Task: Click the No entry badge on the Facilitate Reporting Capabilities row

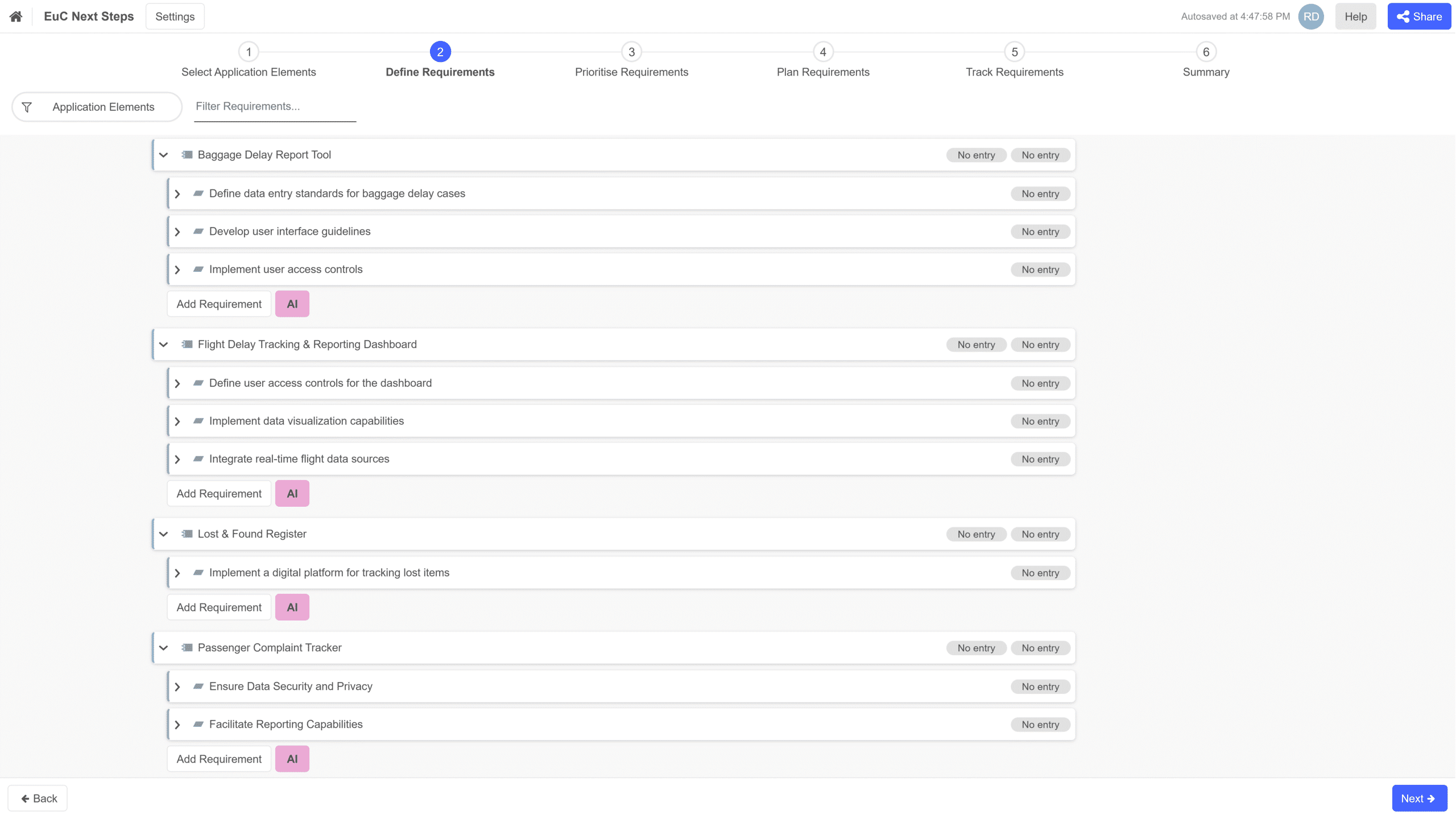Action: [1040, 725]
